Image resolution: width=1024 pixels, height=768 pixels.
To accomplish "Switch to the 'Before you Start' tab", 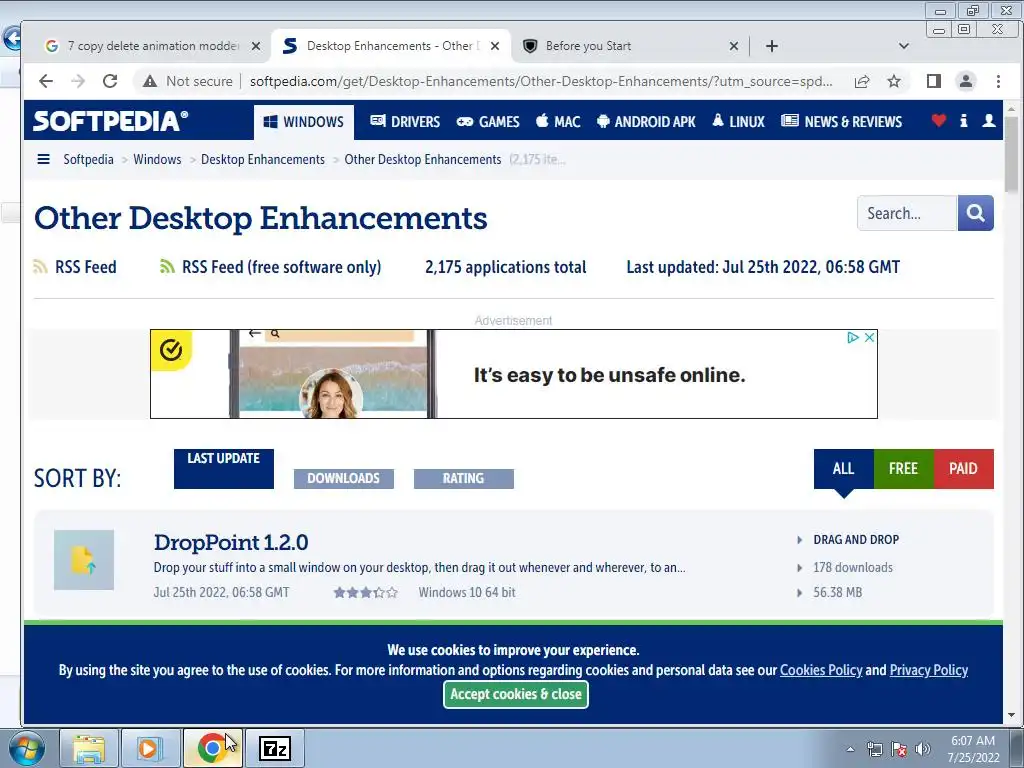I will click(630, 46).
